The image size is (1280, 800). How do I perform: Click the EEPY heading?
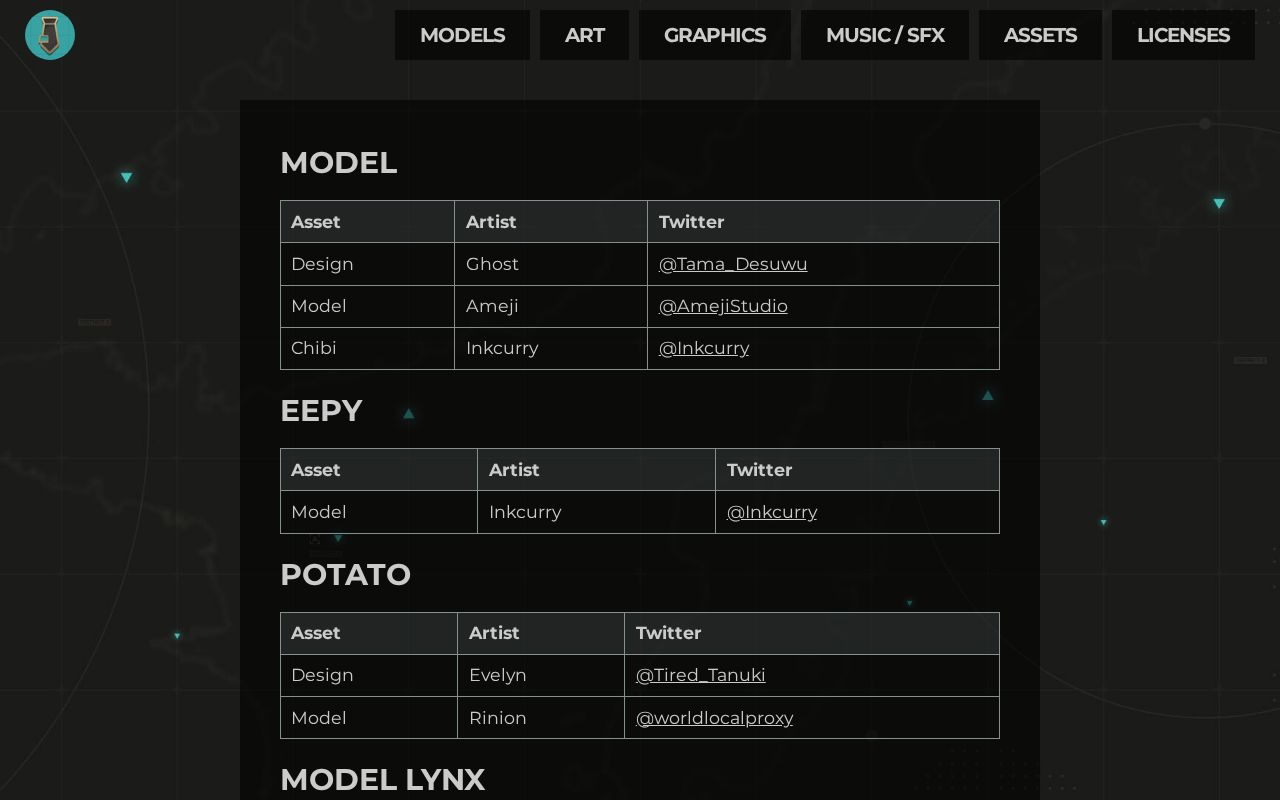coord(321,410)
